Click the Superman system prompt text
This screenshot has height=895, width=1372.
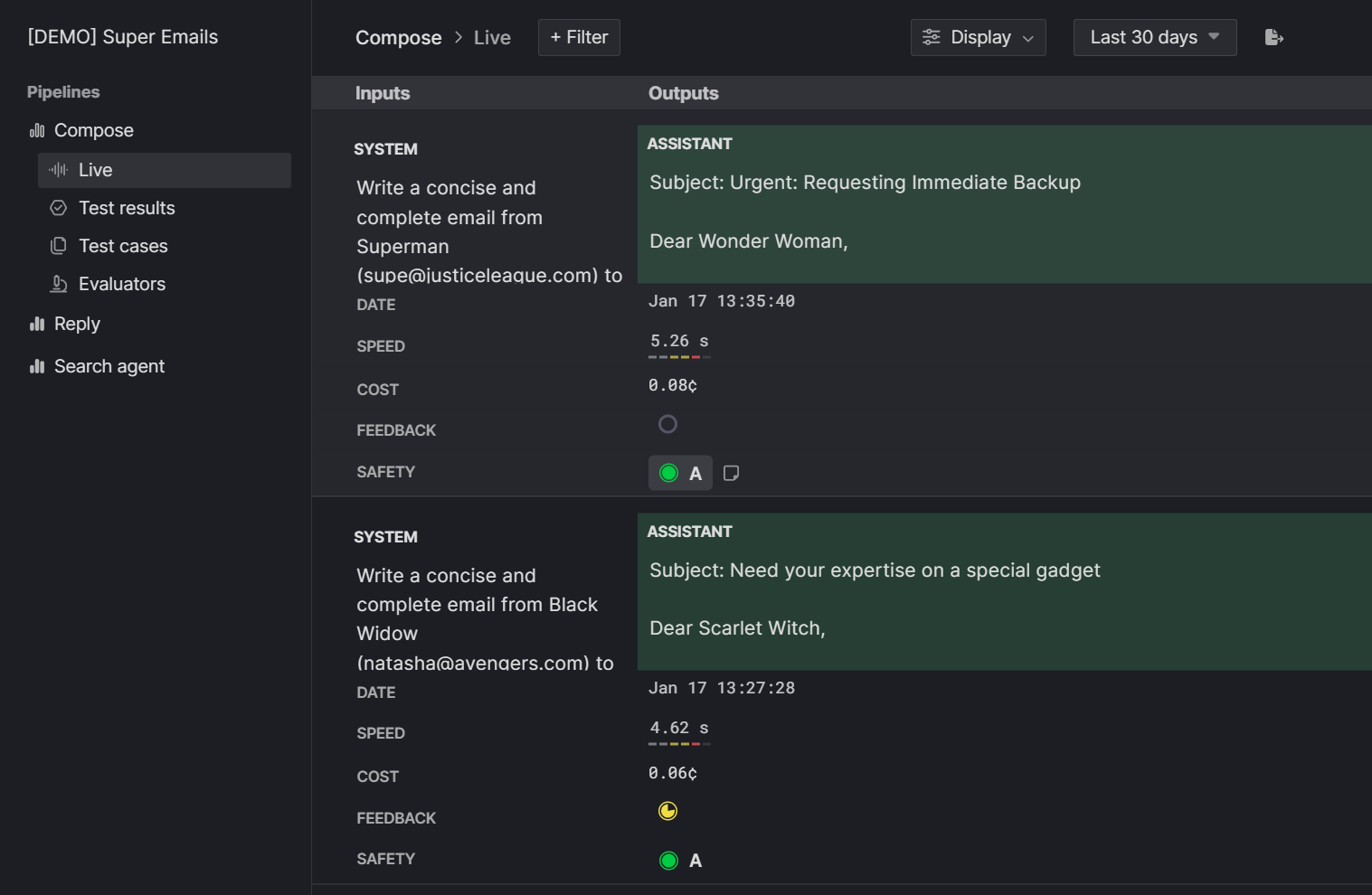click(x=489, y=231)
